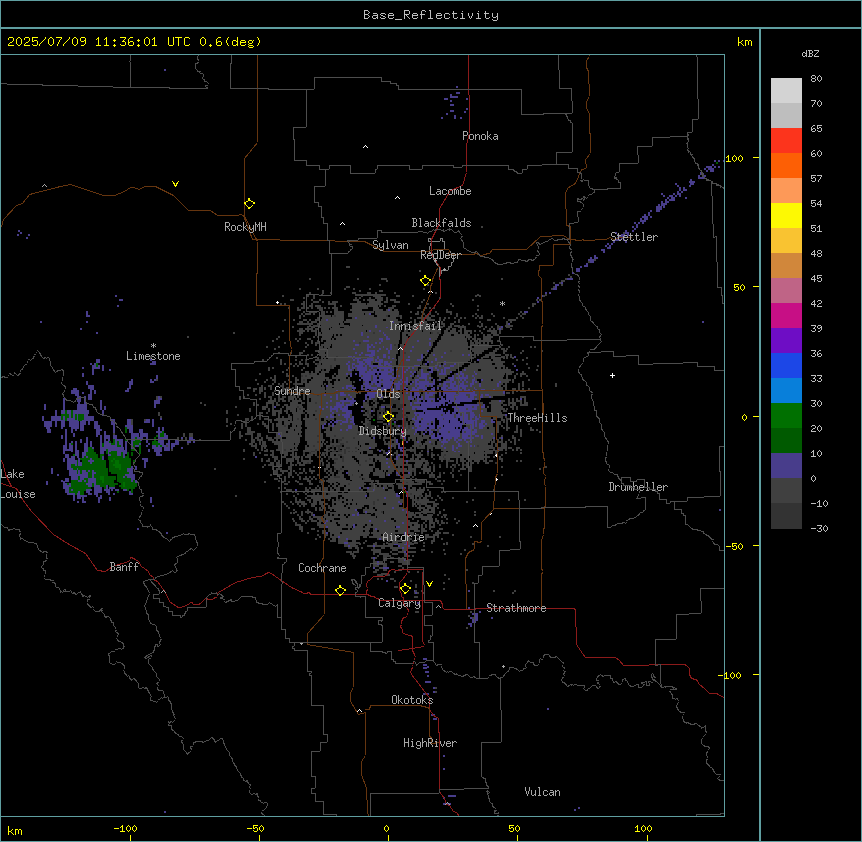Click the RockyMH label
Image resolution: width=862 pixels, height=842 pixels.
[x=245, y=227]
